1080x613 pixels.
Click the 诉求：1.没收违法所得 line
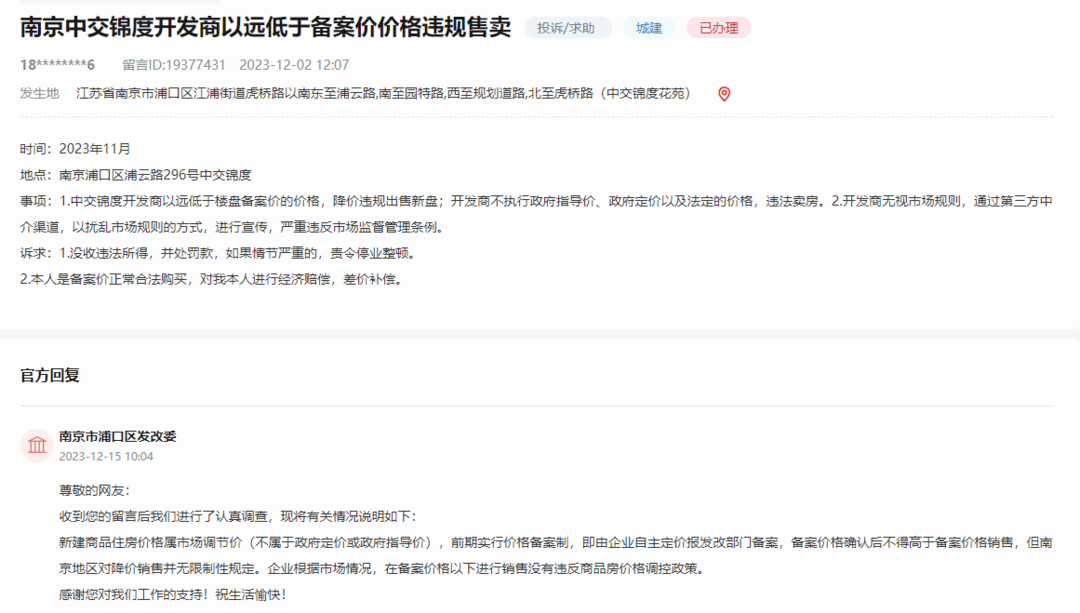point(219,253)
